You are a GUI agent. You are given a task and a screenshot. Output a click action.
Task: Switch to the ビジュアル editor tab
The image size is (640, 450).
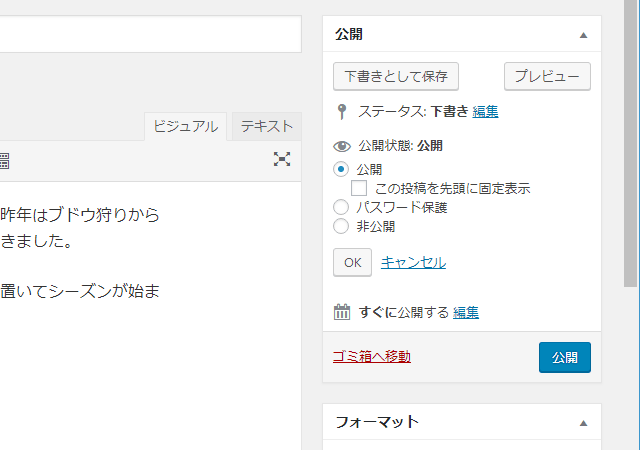[x=186, y=126]
